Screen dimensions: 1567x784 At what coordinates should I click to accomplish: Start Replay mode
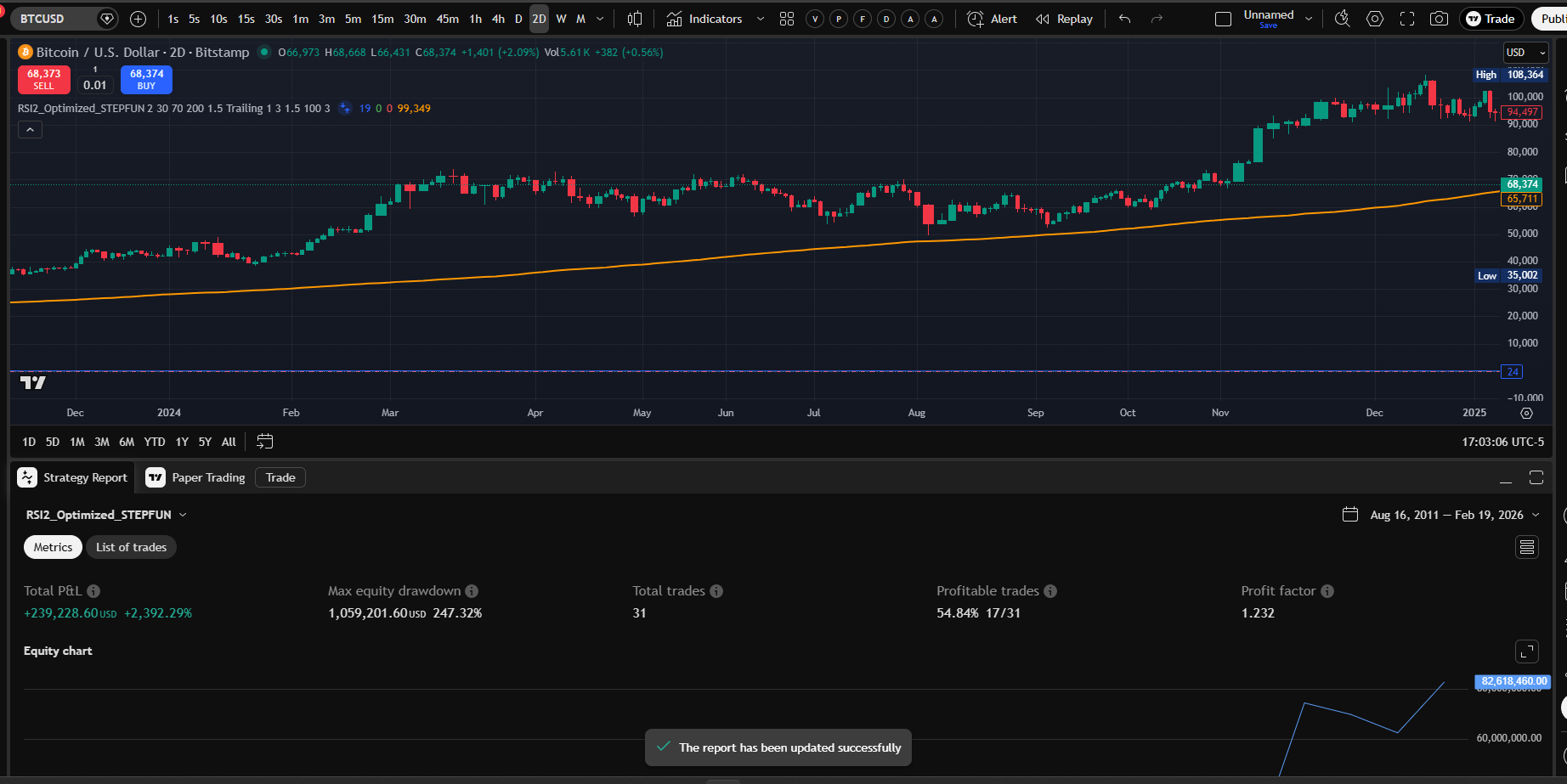click(1063, 18)
